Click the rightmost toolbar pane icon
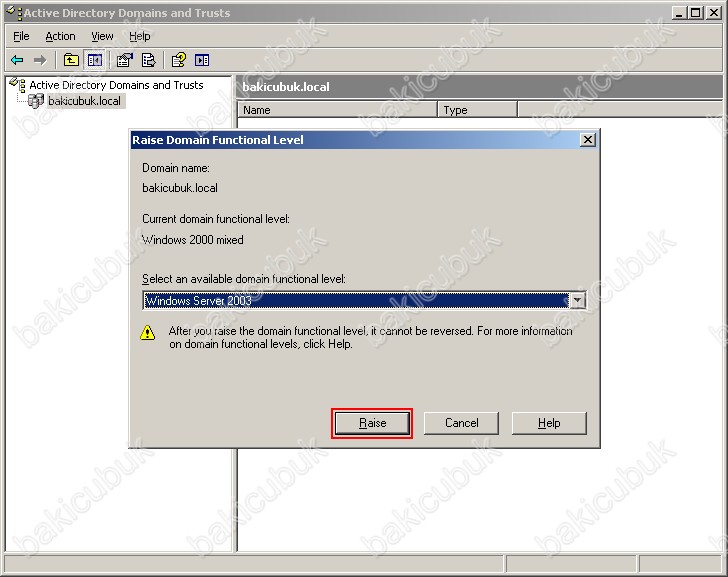Image resolution: width=728 pixels, height=577 pixels. [202, 60]
